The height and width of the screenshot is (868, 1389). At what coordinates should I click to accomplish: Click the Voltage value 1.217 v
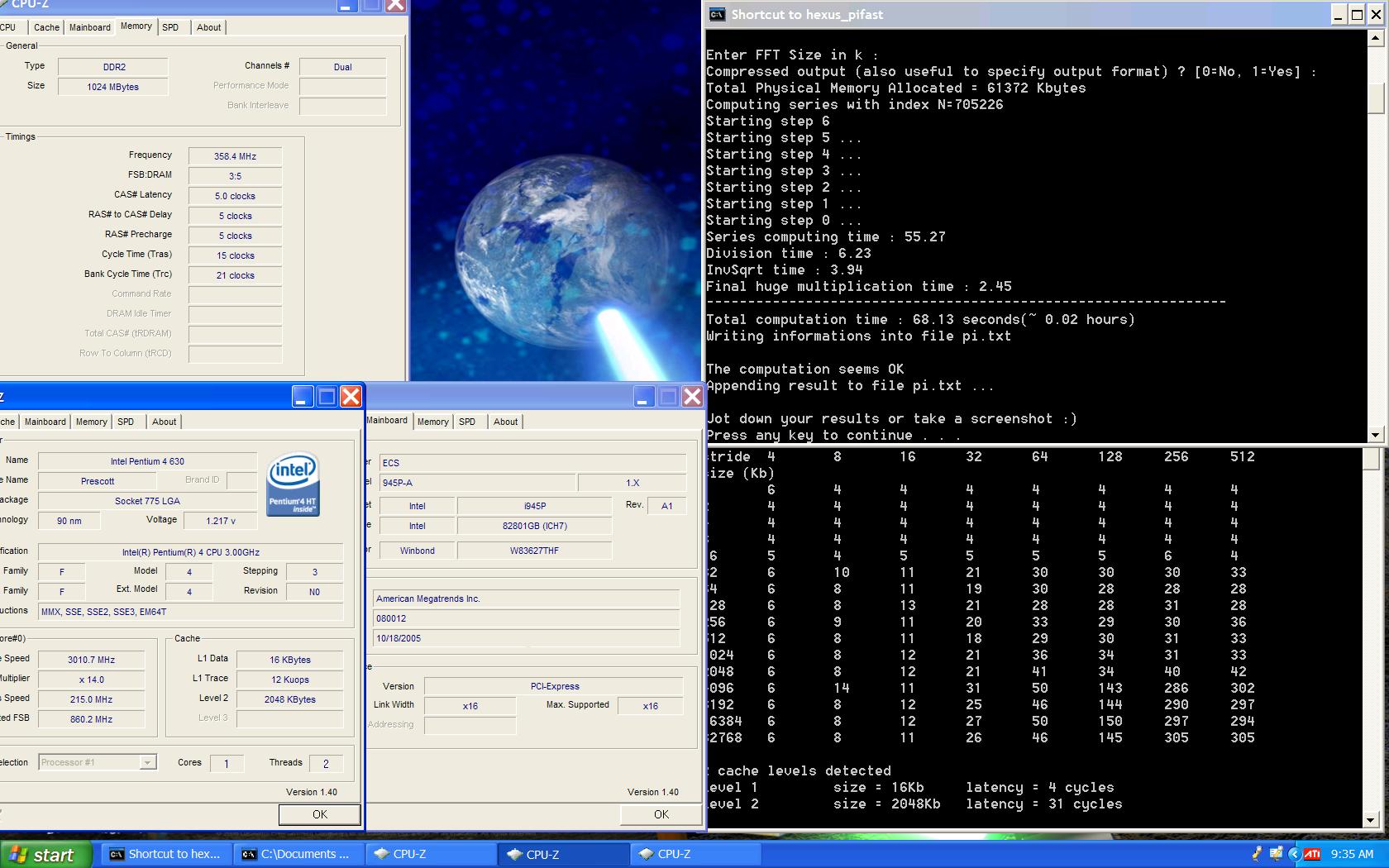(x=221, y=521)
